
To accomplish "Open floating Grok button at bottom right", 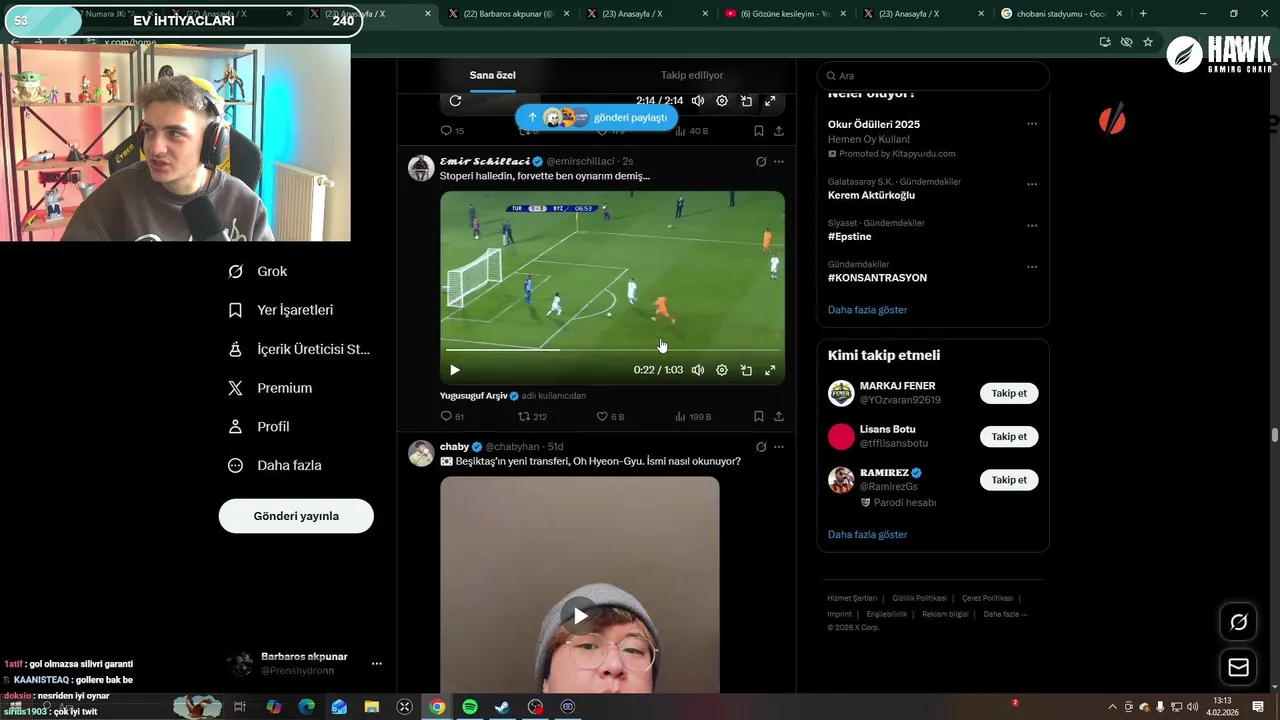I will [1238, 622].
